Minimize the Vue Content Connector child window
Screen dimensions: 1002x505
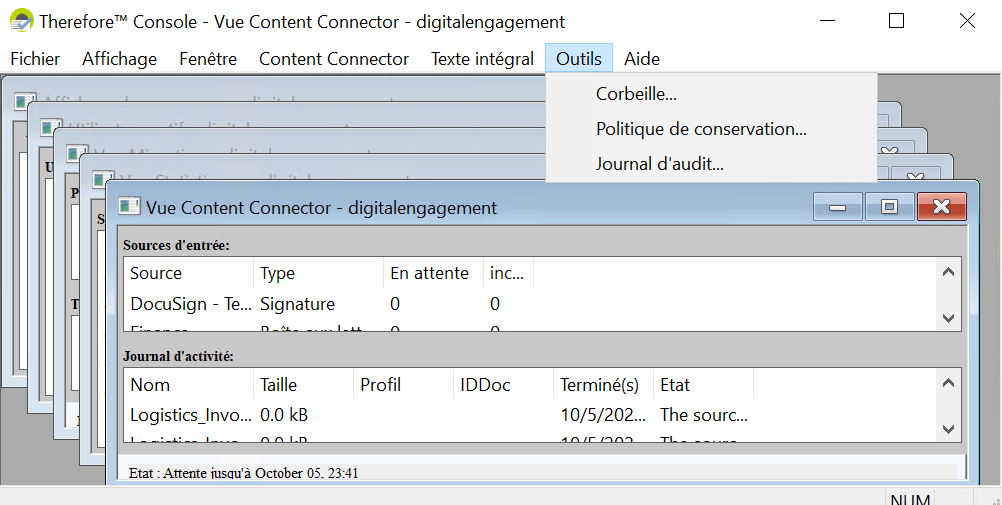coord(838,207)
